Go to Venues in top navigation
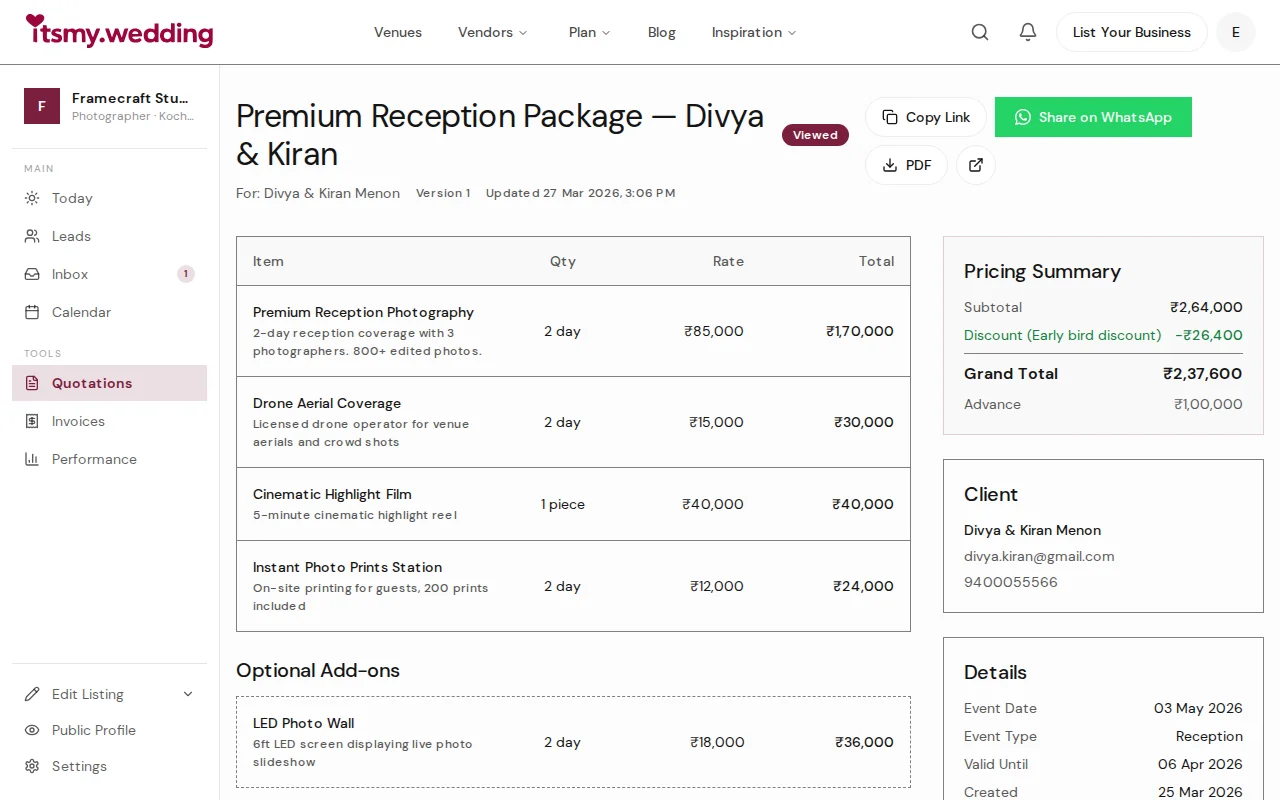The height and width of the screenshot is (800, 1280). click(398, 32)
